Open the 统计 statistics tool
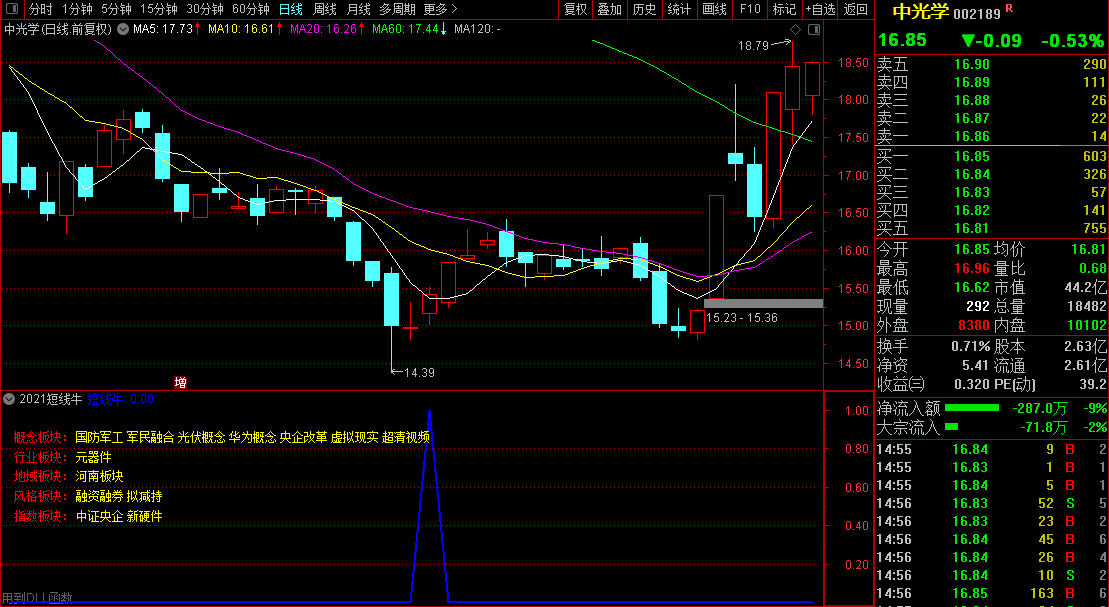The width and height of the screenshot is (1109, 607). (679, 9)
